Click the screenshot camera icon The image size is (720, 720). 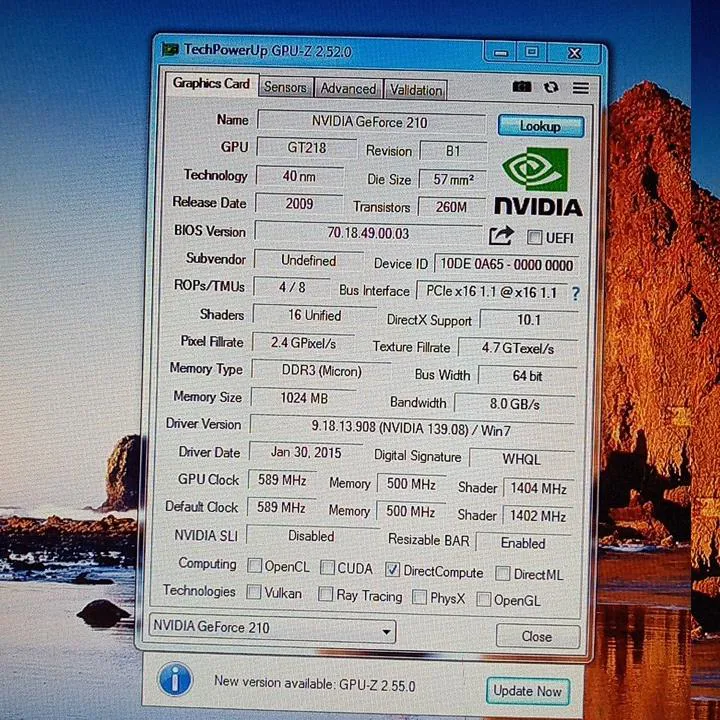pos(521,86)
